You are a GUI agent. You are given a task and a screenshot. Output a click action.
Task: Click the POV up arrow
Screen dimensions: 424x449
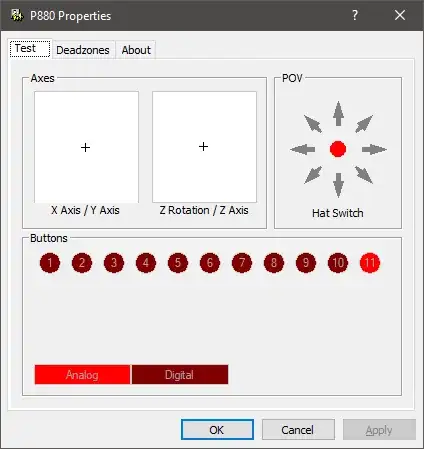click(x=338, y=114)
